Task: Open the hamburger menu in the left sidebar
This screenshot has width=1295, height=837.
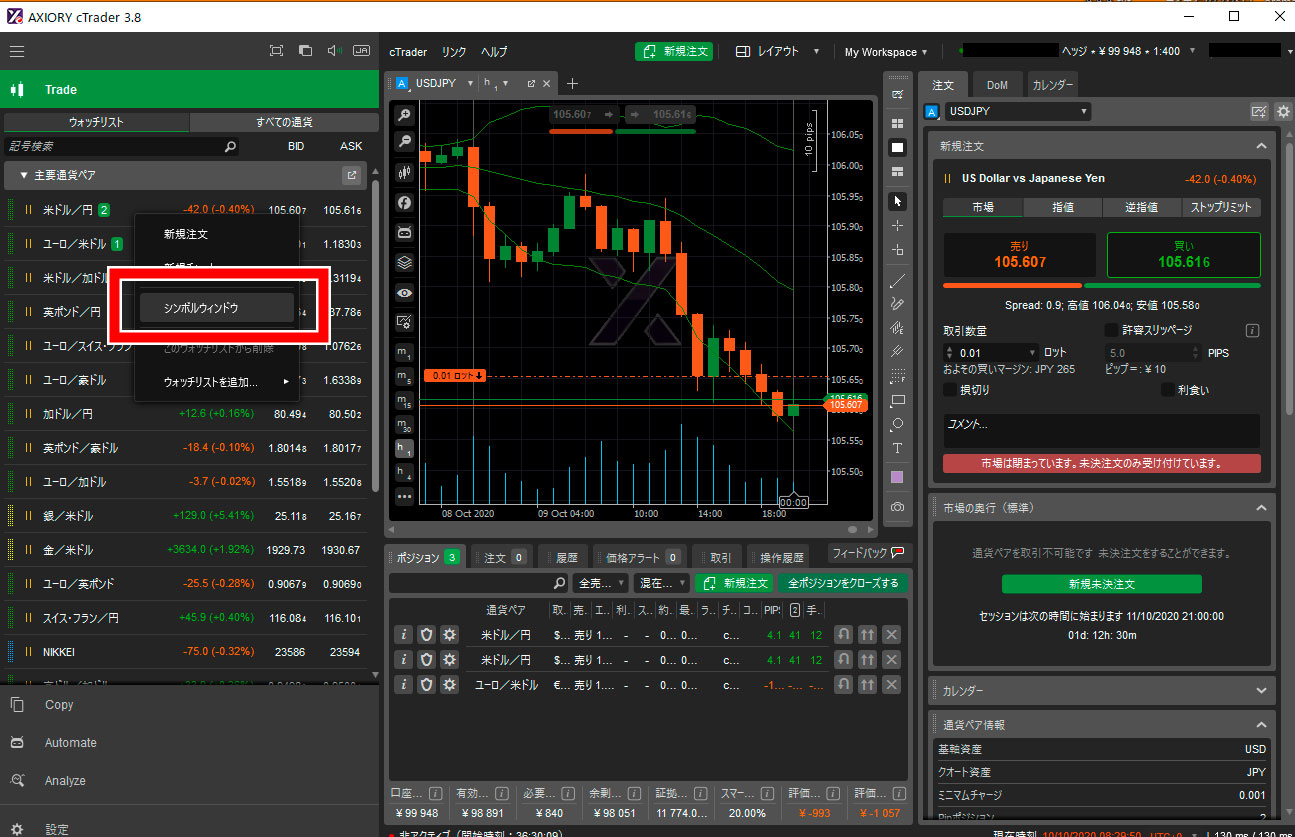Action: click(17, 51)
